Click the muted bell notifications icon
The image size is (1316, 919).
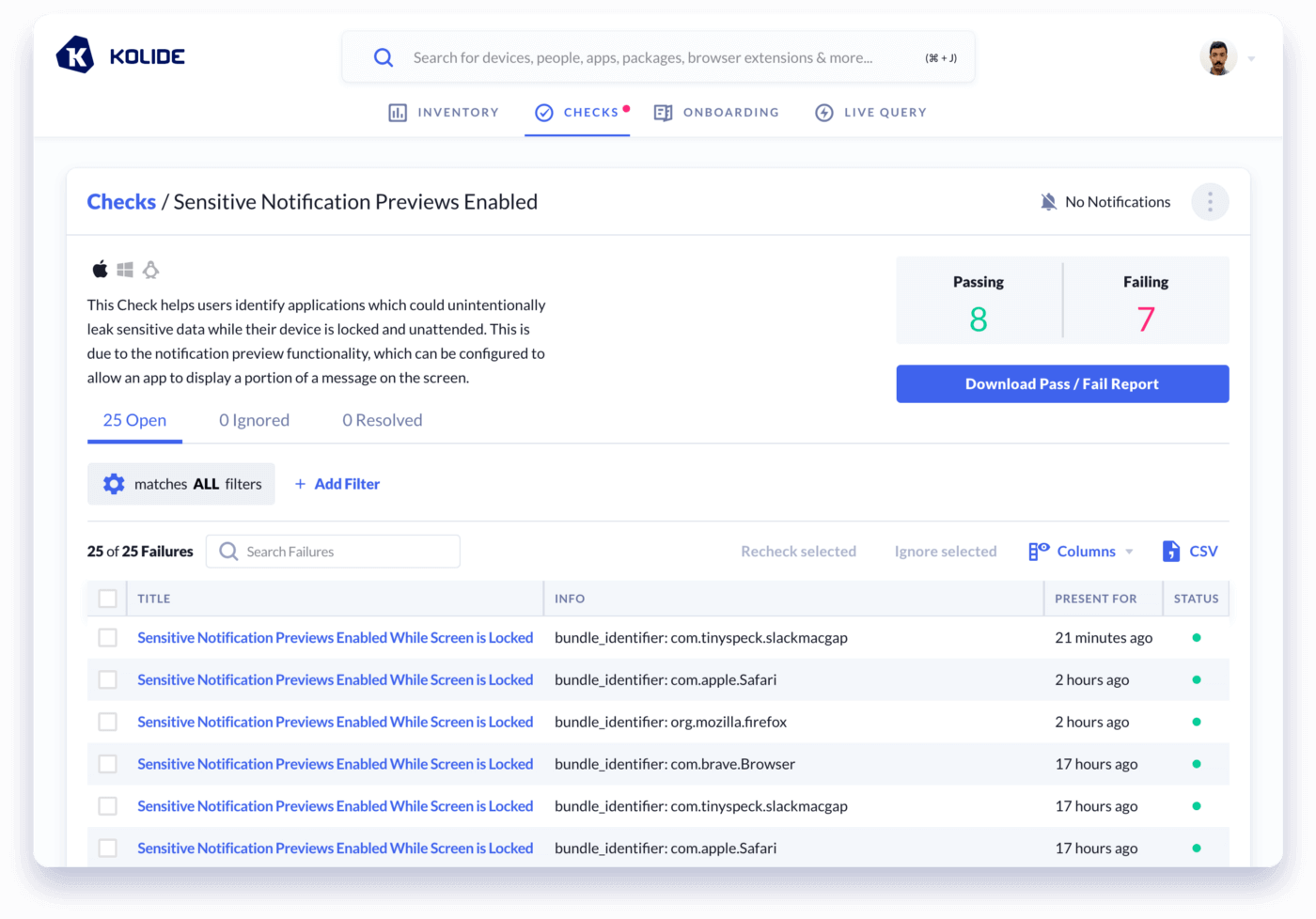coord(1048,202)
